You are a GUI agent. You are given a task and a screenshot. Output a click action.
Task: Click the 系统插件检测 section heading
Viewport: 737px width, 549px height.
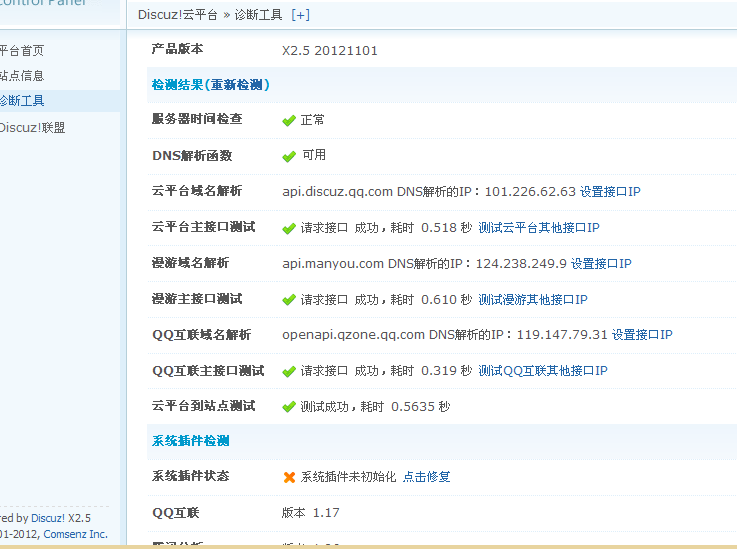(190, 441)
